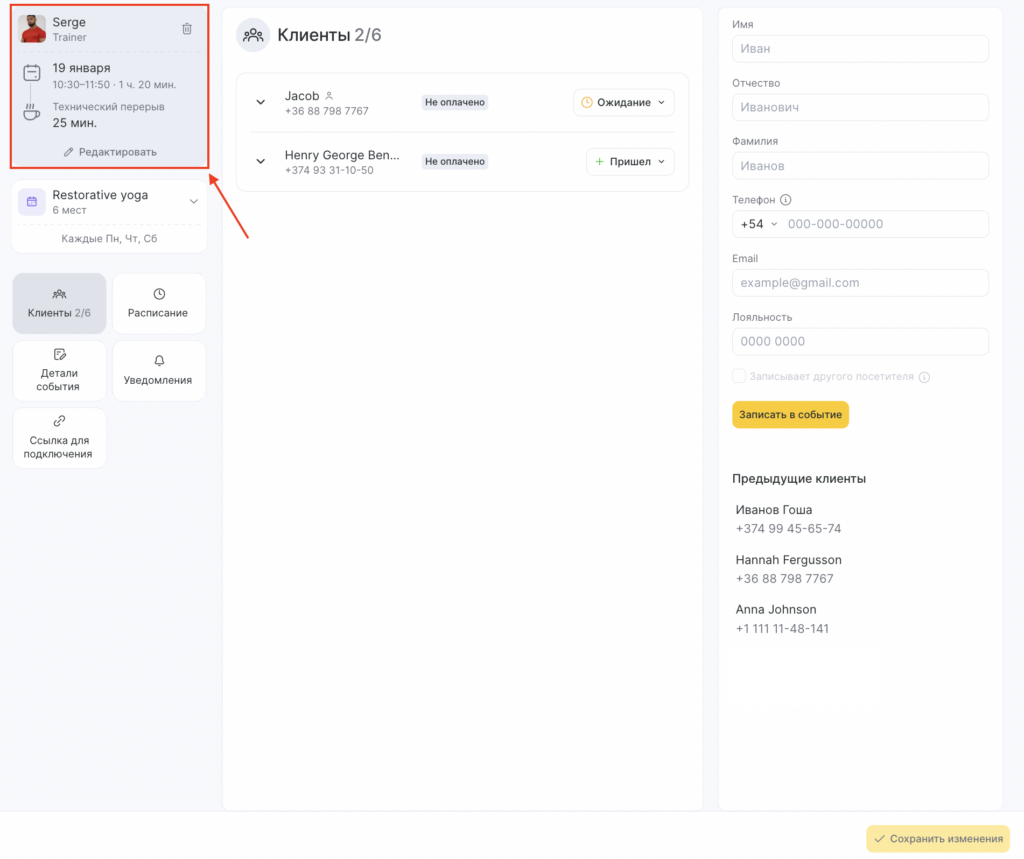Click the pencil icon beside Редактировать
Screen dimensions: 1024x859
(69, 152)
